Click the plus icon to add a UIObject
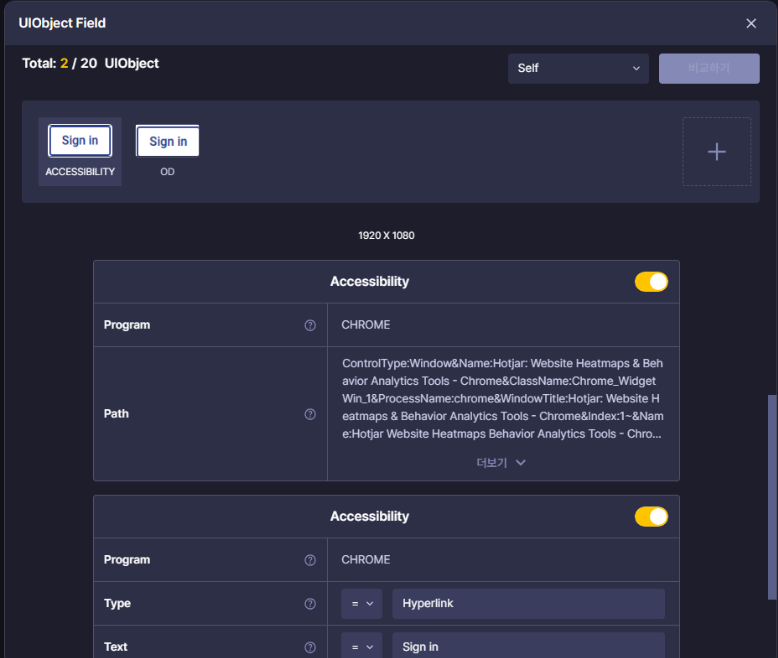This screenshot has height=658, width=778. (716, 152)
